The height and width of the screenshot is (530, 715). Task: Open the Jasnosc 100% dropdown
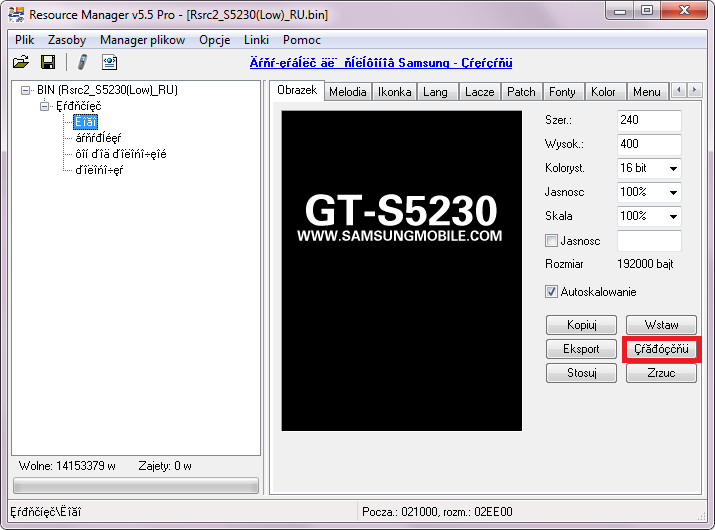point(673,192)
